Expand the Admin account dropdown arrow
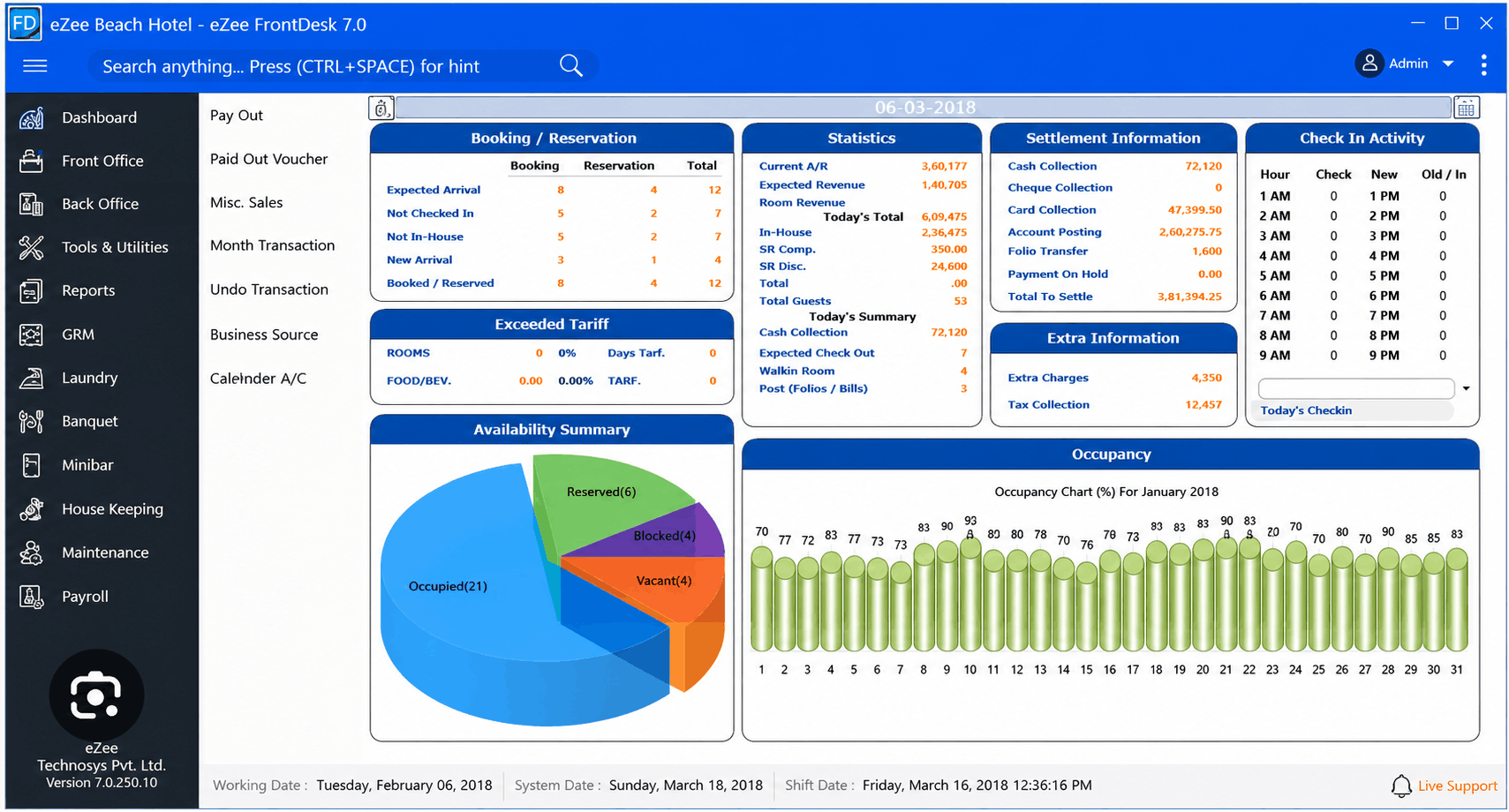Screen dimensions: 1509x812 1448,64
